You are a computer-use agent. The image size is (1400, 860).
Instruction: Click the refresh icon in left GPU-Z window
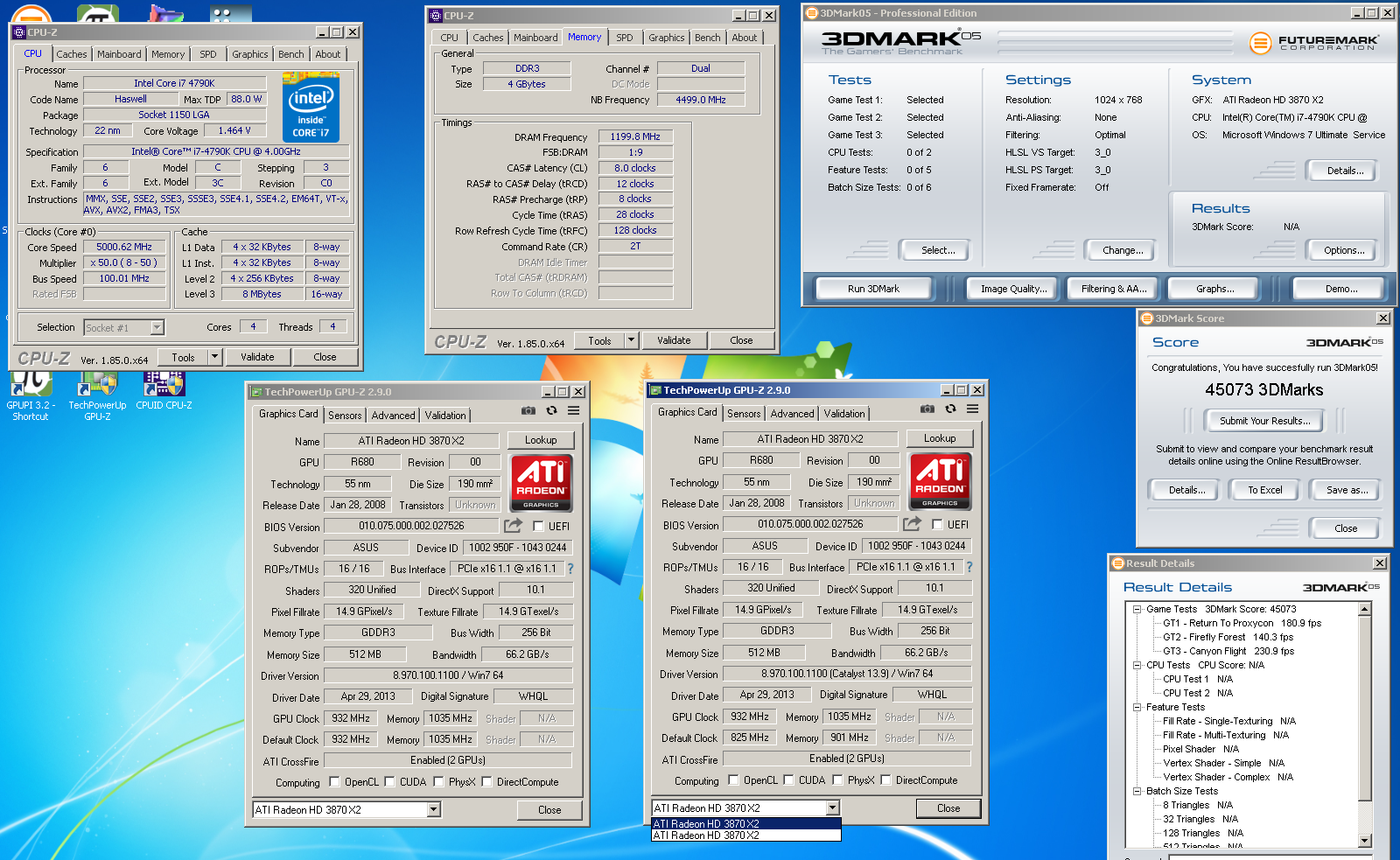[x=551, y=410]
